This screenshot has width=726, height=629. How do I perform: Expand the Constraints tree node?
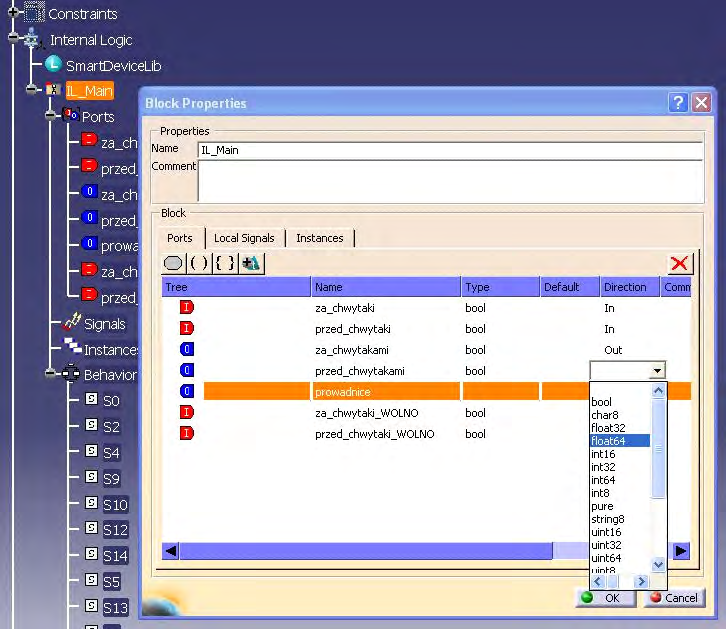point(13,12)
